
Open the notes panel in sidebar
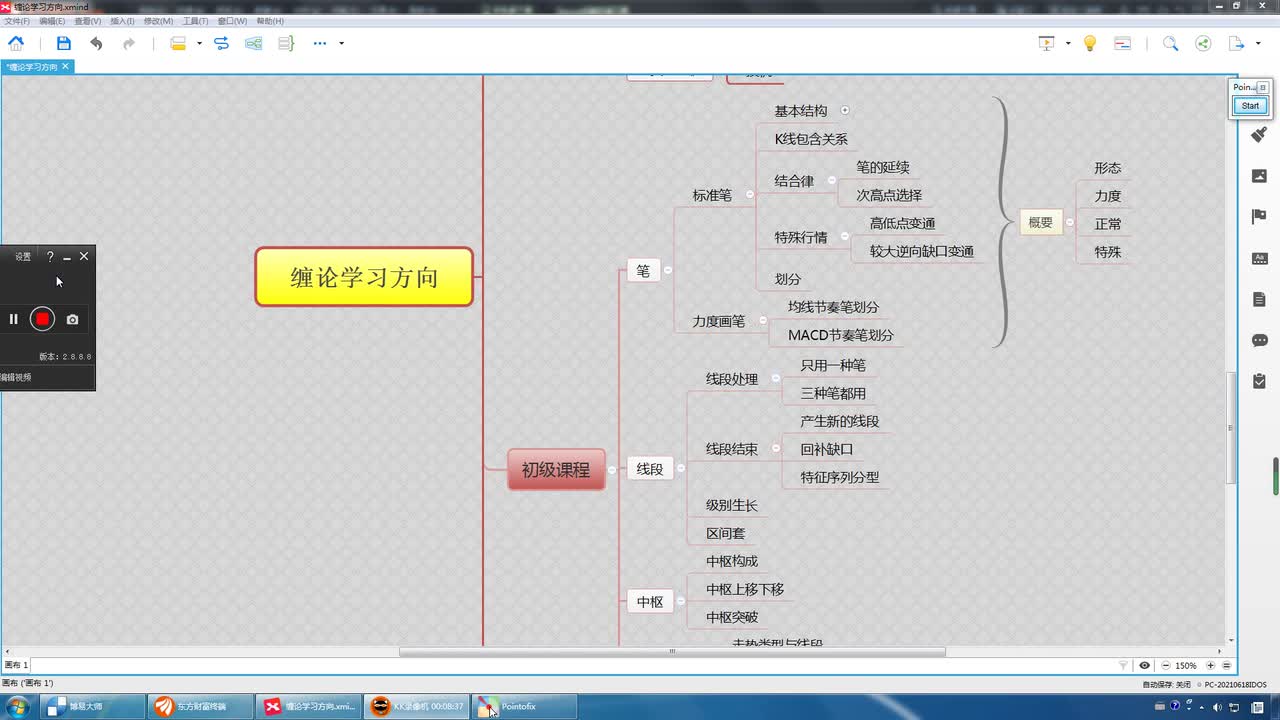(x=1259, y=299)
